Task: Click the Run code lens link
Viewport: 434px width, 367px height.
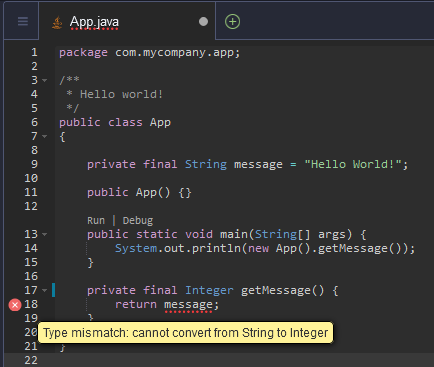Action: click(x=96, y=221)
